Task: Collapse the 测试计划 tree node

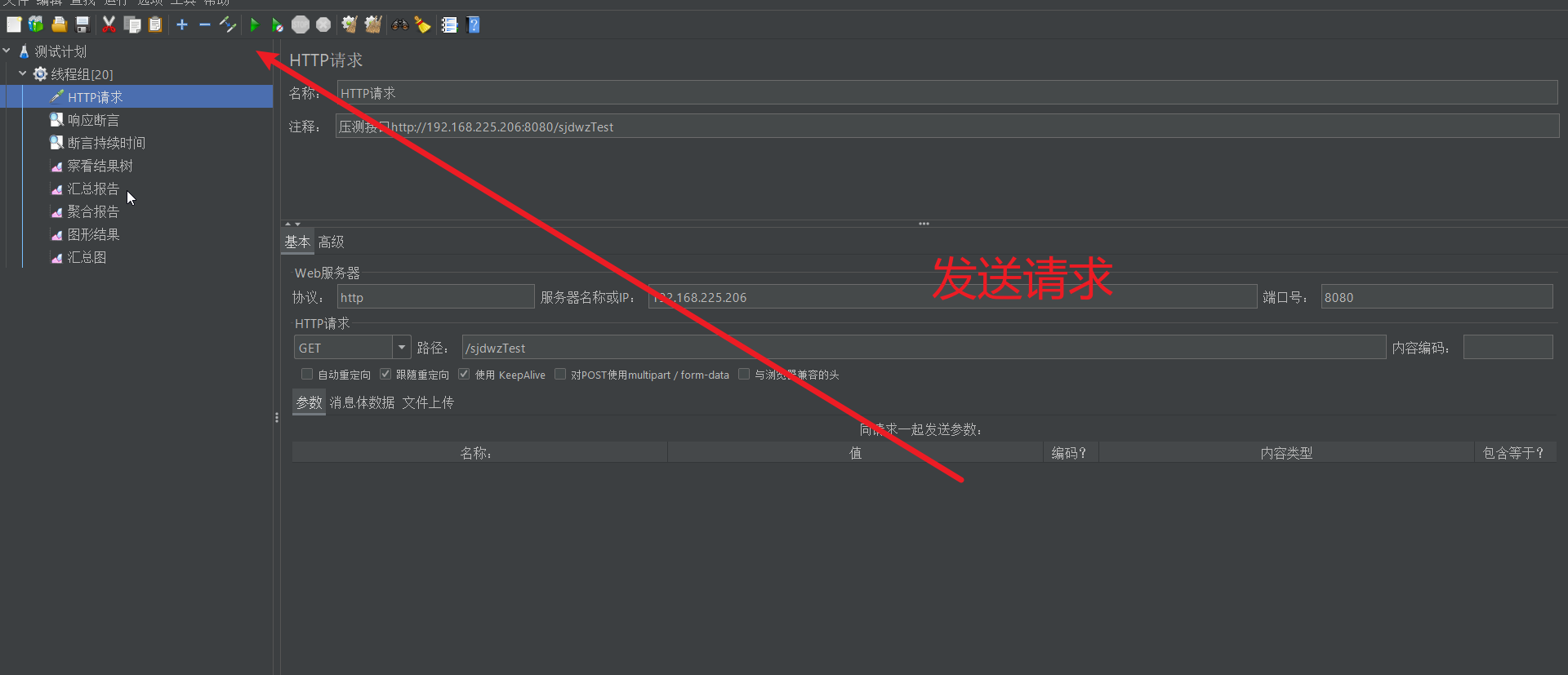Action: (7, 51)
